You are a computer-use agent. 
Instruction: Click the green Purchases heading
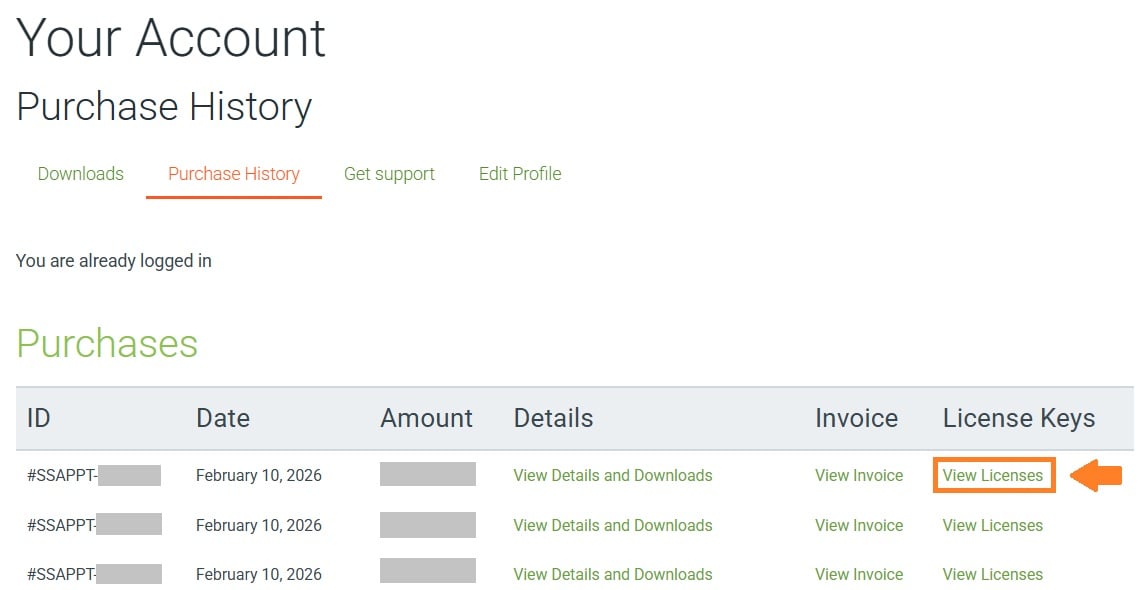click(x=107, y=344)
